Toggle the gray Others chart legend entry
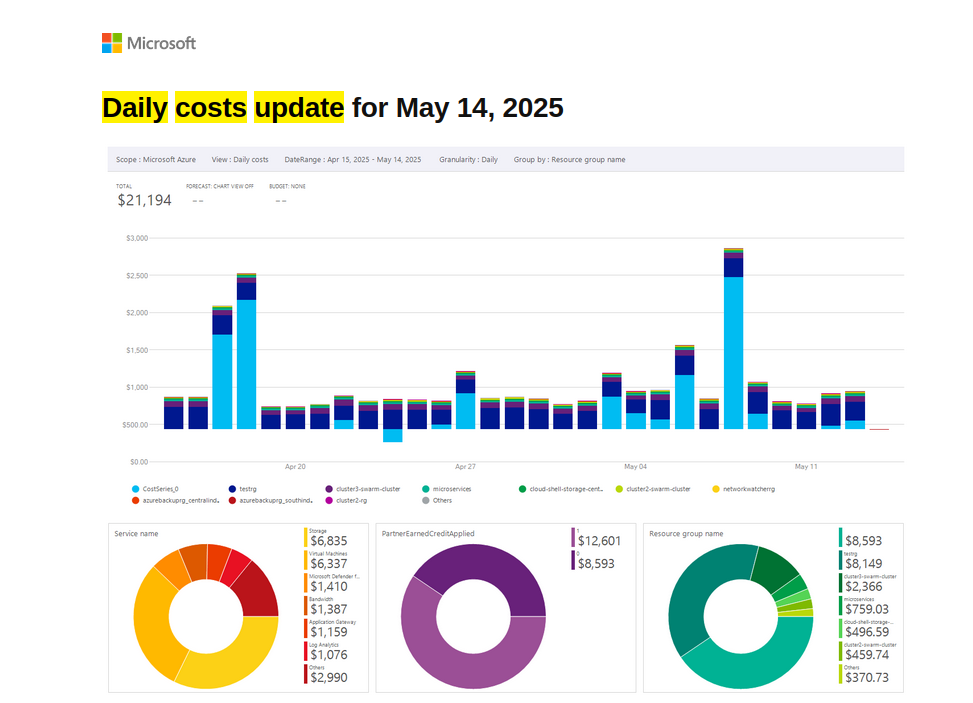 click(x=437, y=500)
